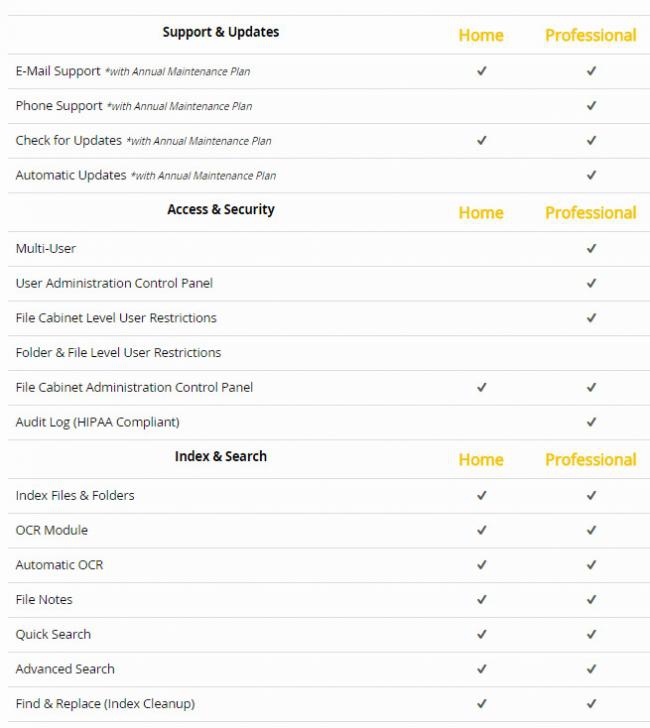Click Home checkmark for File Cabinet Administration
This screenshot has width=650, height=728.
pyautogui.click(x=481, y=387)
